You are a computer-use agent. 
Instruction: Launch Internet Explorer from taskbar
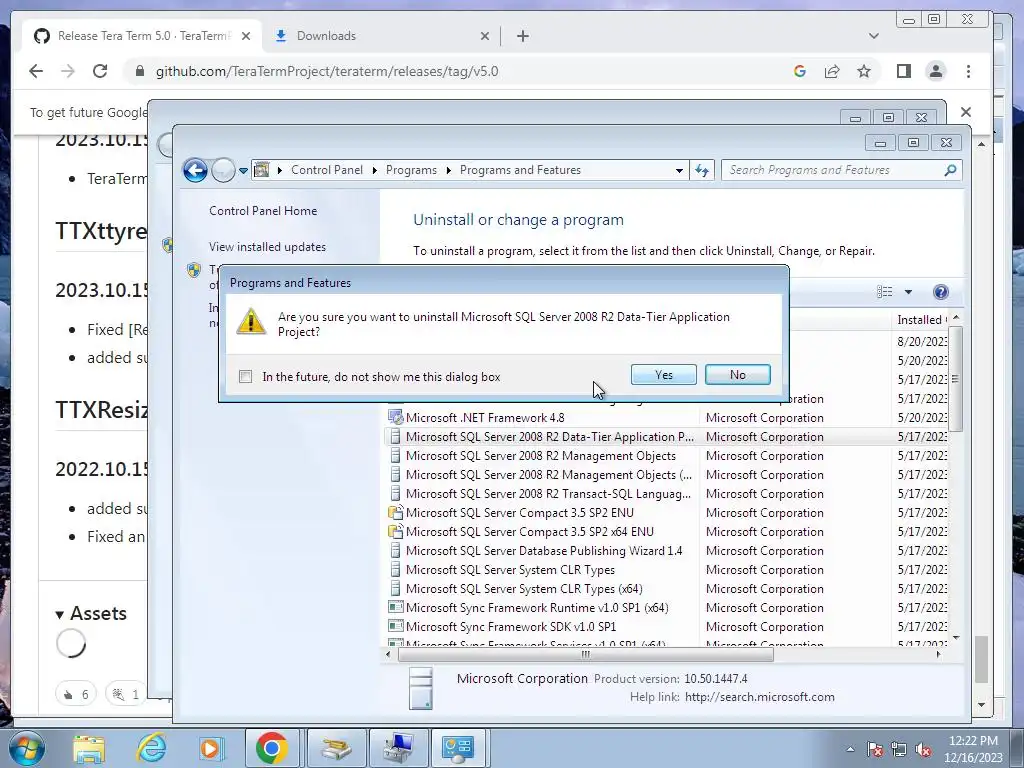(x=152, y=748)
